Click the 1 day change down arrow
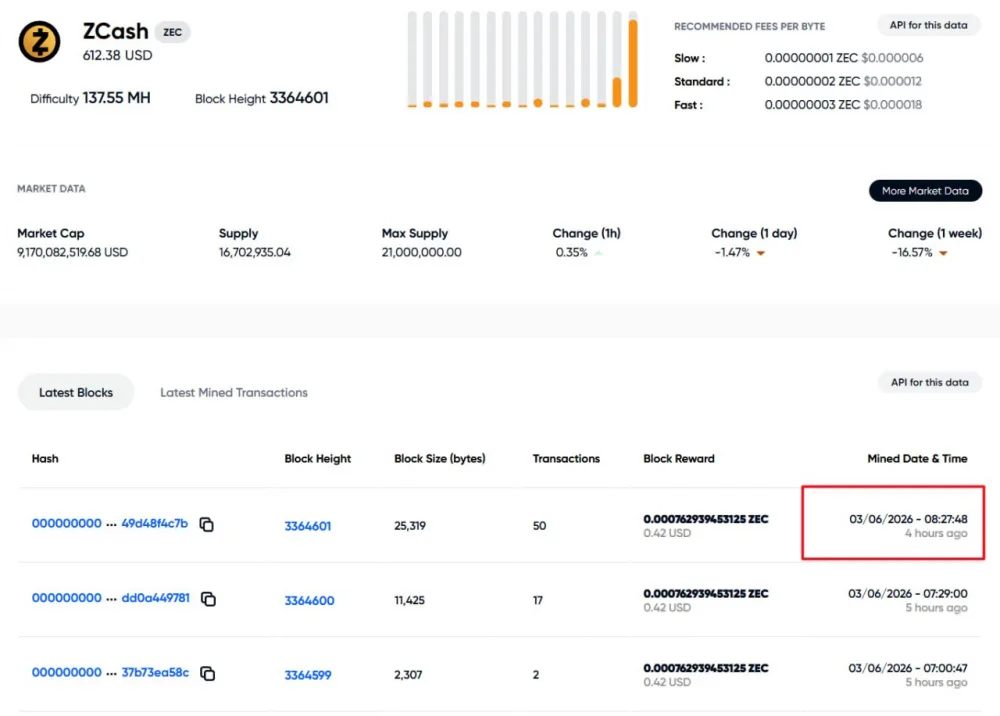The height and width of the screenshot is (716, 1000). point(761,253)
